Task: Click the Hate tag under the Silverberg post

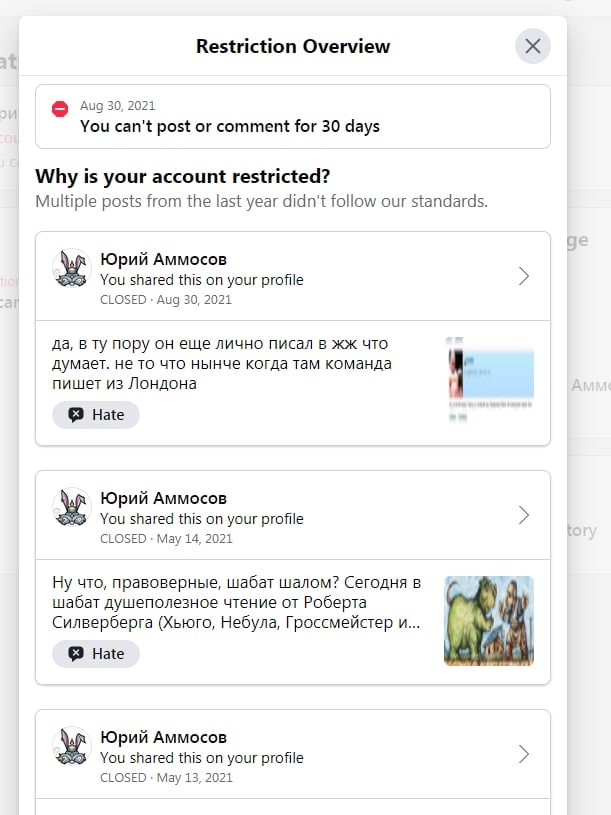Action: [x=96, y=654]
